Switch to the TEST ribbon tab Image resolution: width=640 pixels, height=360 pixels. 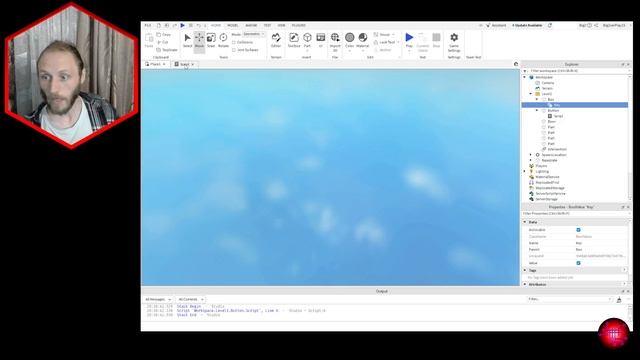[x=267, y=25]
